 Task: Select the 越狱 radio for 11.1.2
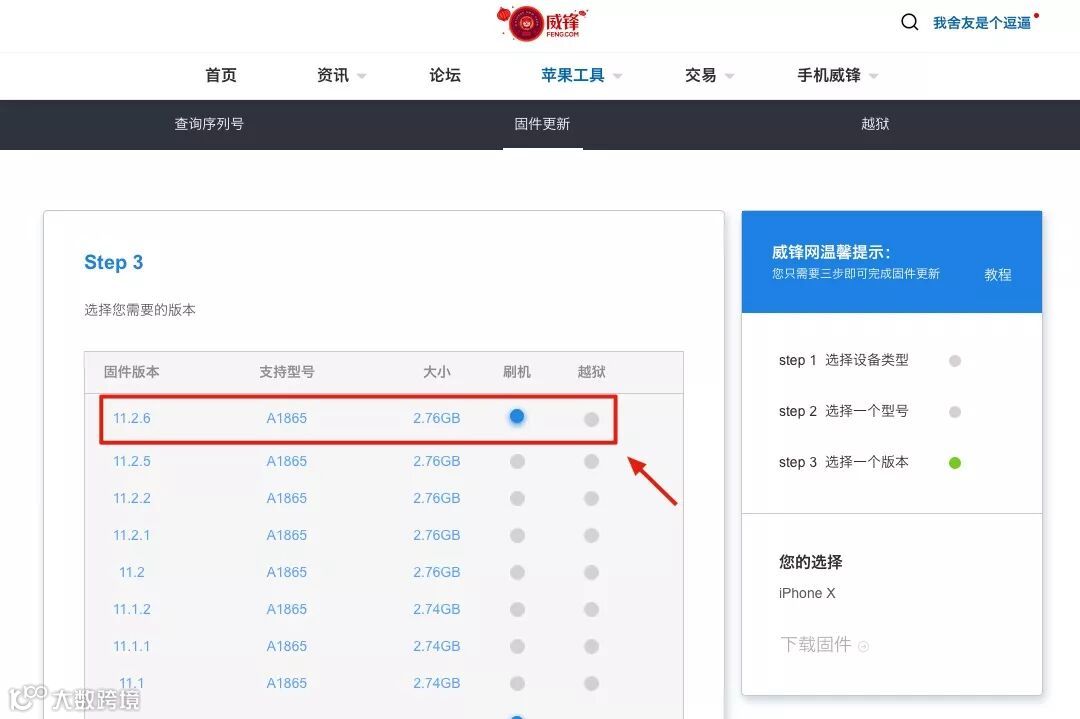pos(591,609)
